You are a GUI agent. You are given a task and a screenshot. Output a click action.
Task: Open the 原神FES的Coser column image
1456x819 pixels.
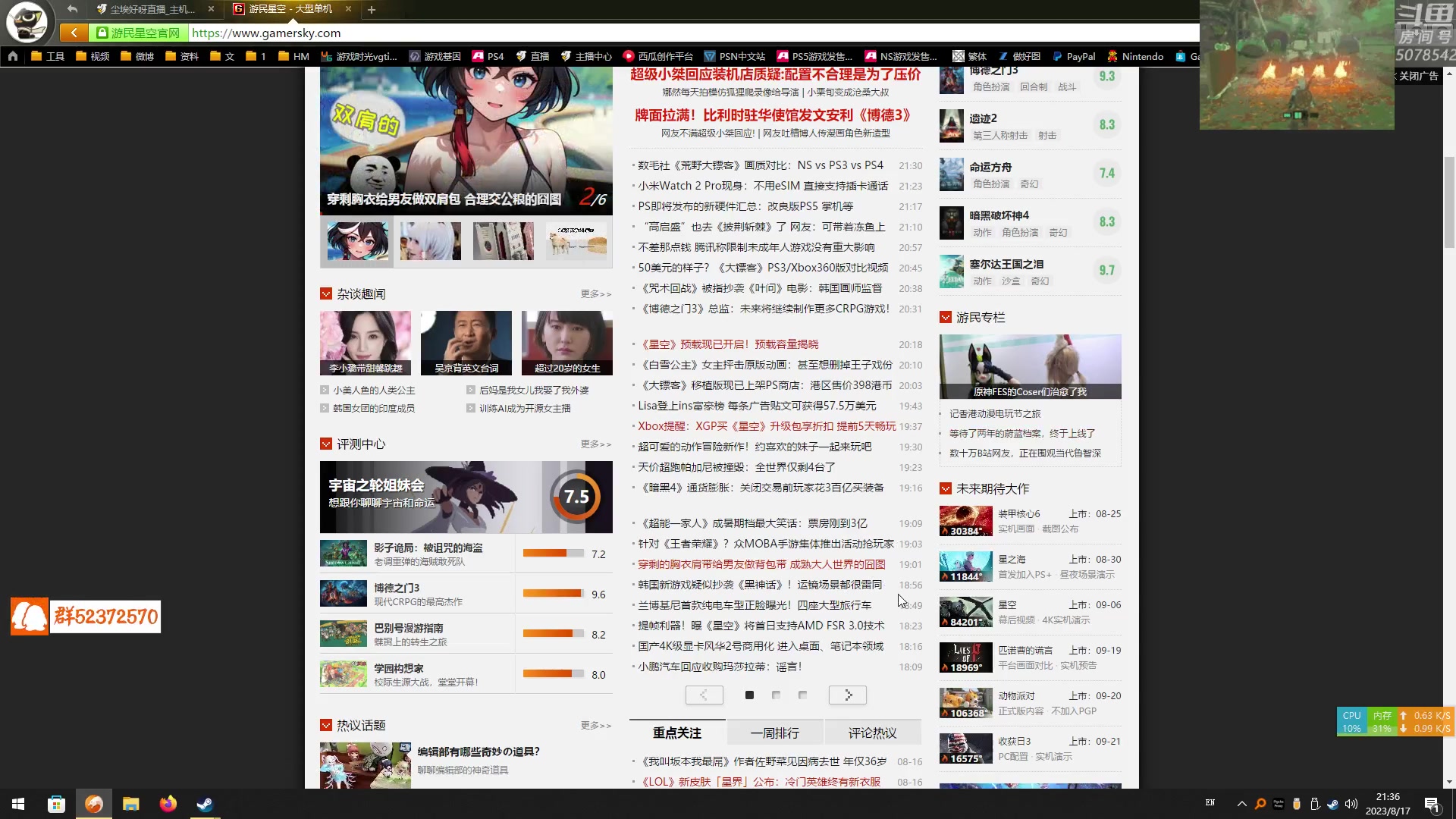click(1030, 366)
